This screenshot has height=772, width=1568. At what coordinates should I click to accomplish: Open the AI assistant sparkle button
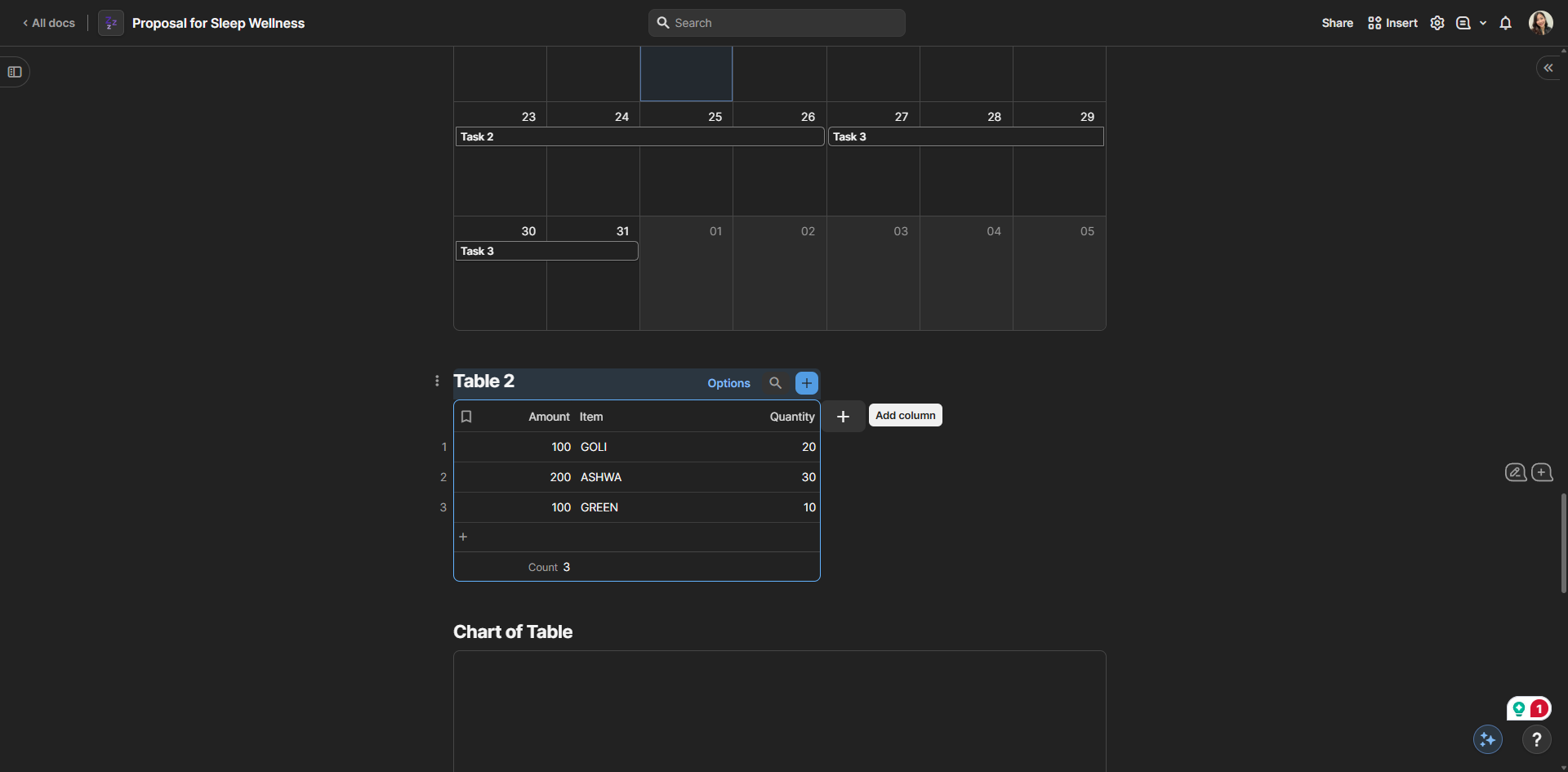[x=1488, y=739]
